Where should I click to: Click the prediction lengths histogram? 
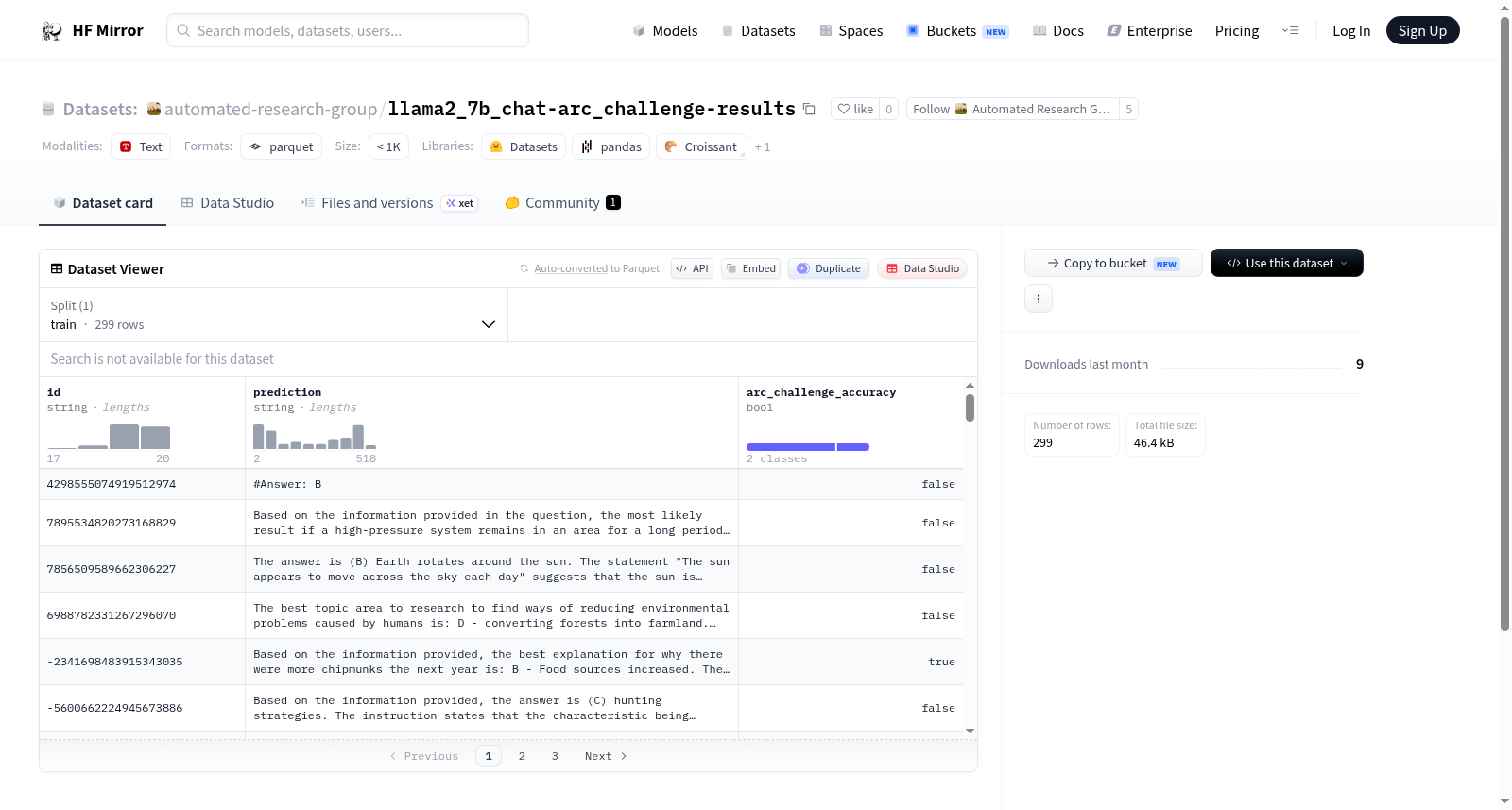point(315,437)
